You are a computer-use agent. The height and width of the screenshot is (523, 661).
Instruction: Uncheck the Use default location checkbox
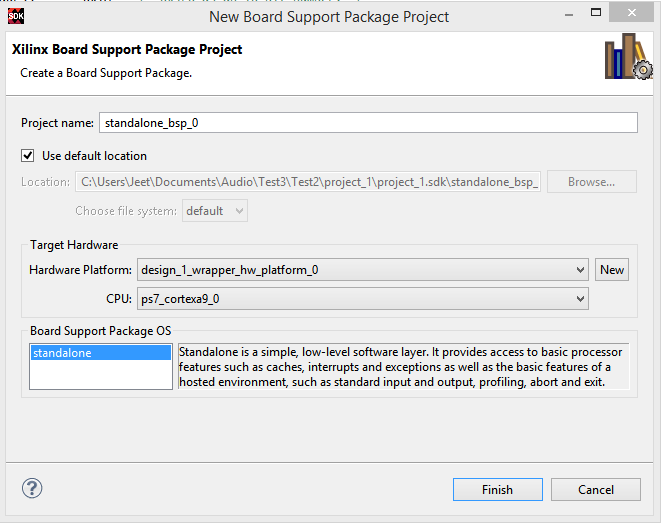(28, 156)
